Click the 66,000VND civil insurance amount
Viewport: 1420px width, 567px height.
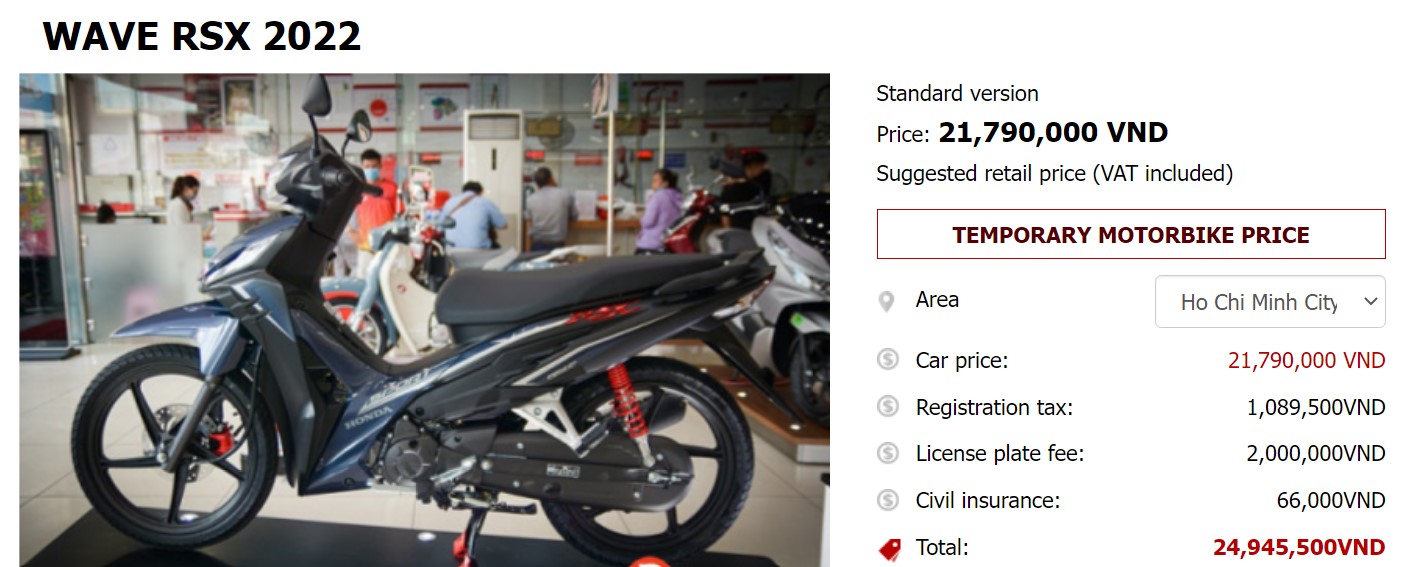[1331, 500]
